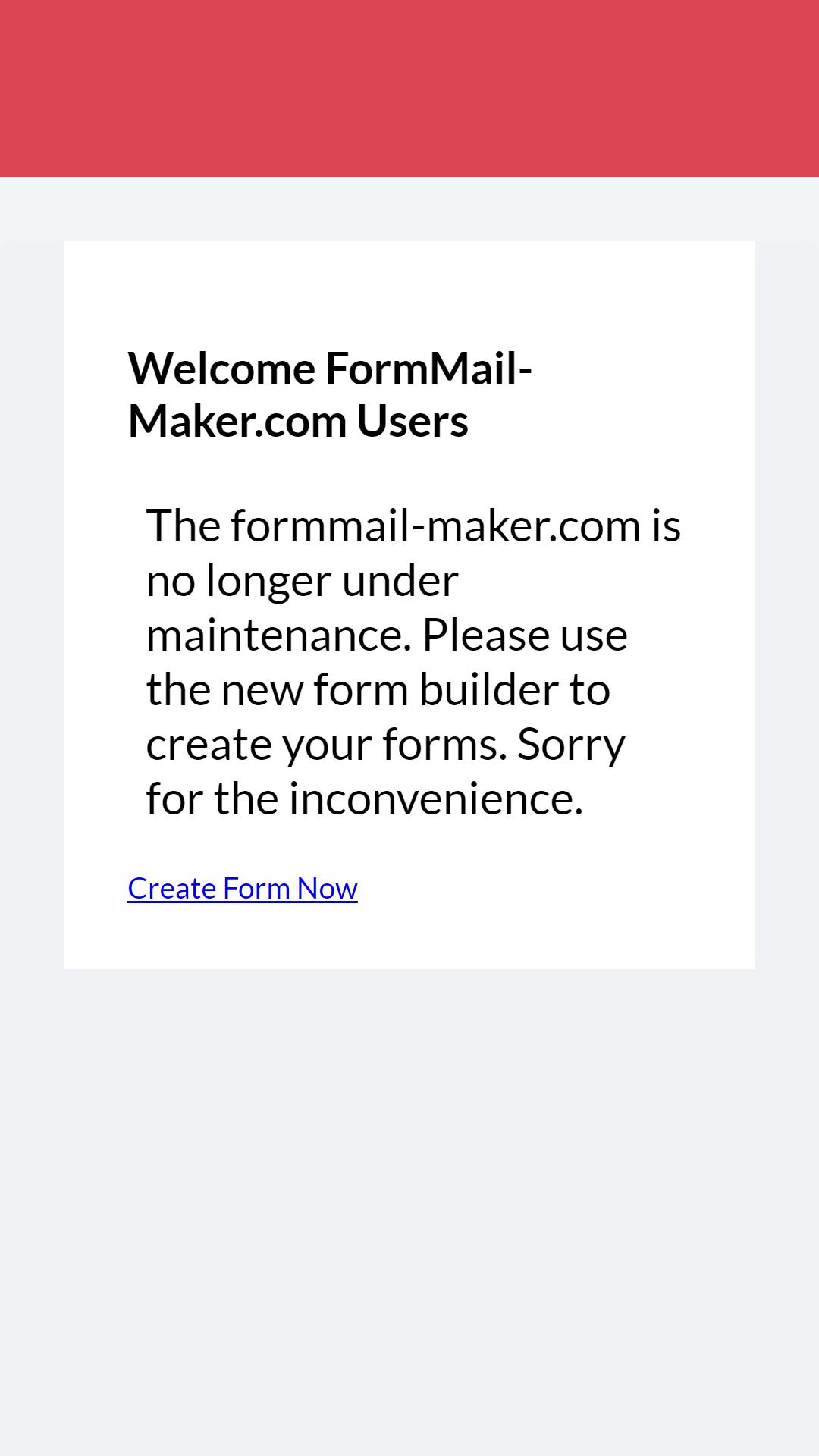The height and width of the screenshot is (1456, 819).
Task: Select the maintenance notice paragraph
Action: point(413,662)
